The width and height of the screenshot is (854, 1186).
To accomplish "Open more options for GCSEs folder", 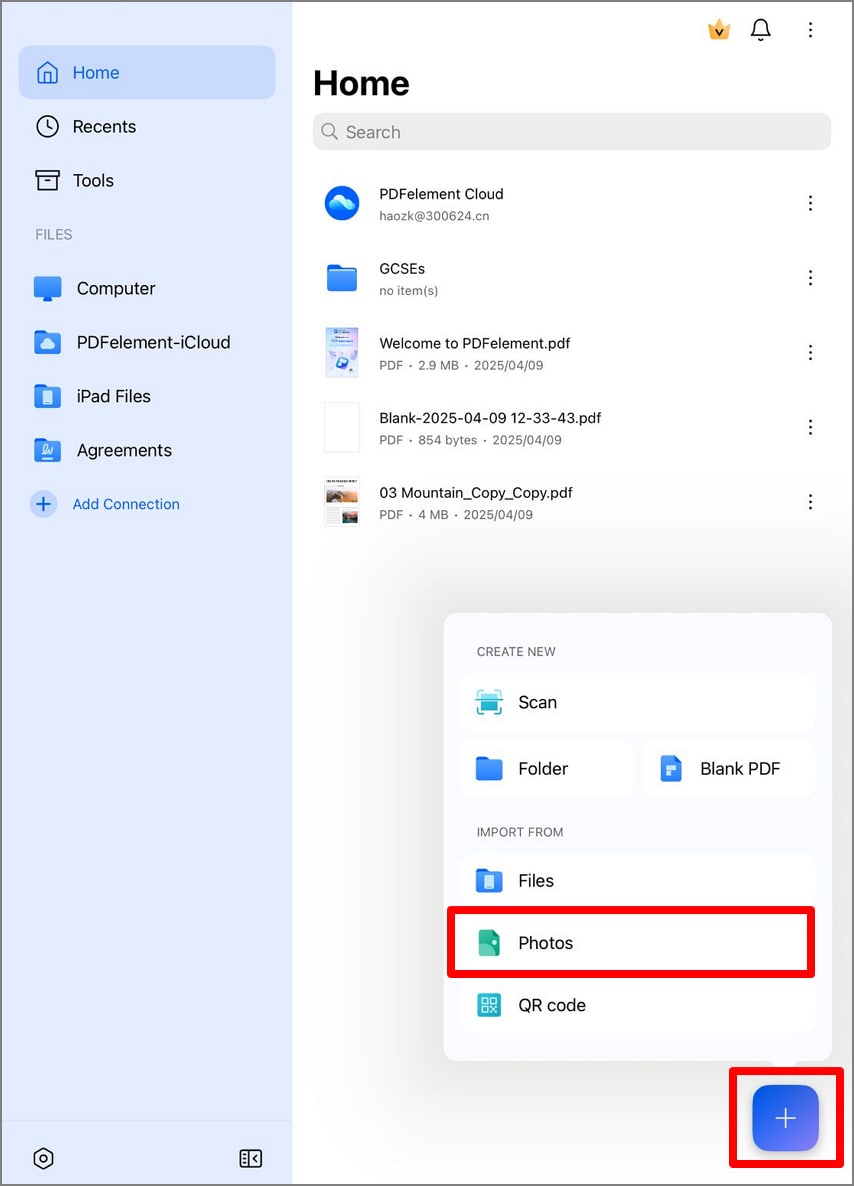I will pyautogui.click(x=810, y=278).
